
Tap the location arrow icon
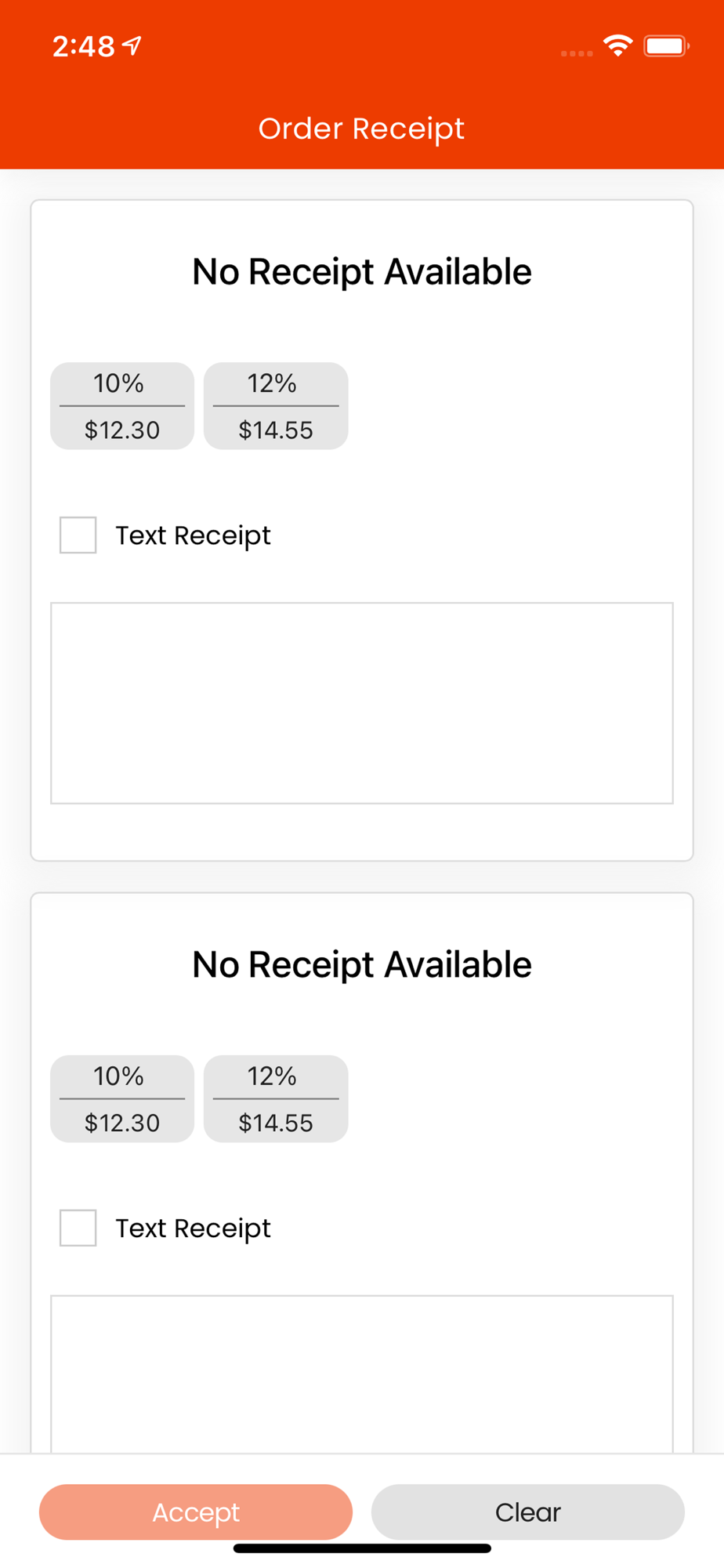pos(133,46)
